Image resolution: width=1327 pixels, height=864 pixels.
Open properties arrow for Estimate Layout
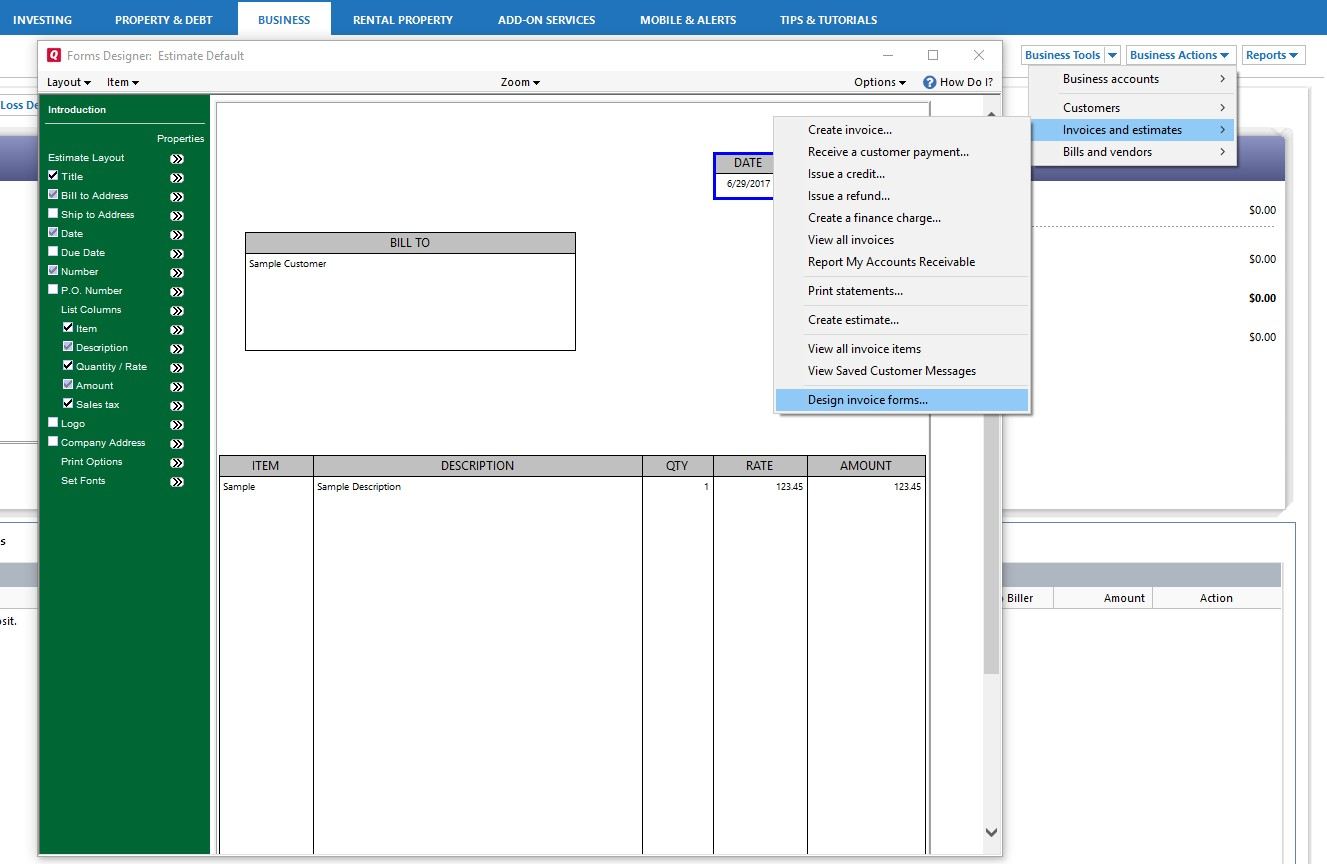[x=177, y=159]
